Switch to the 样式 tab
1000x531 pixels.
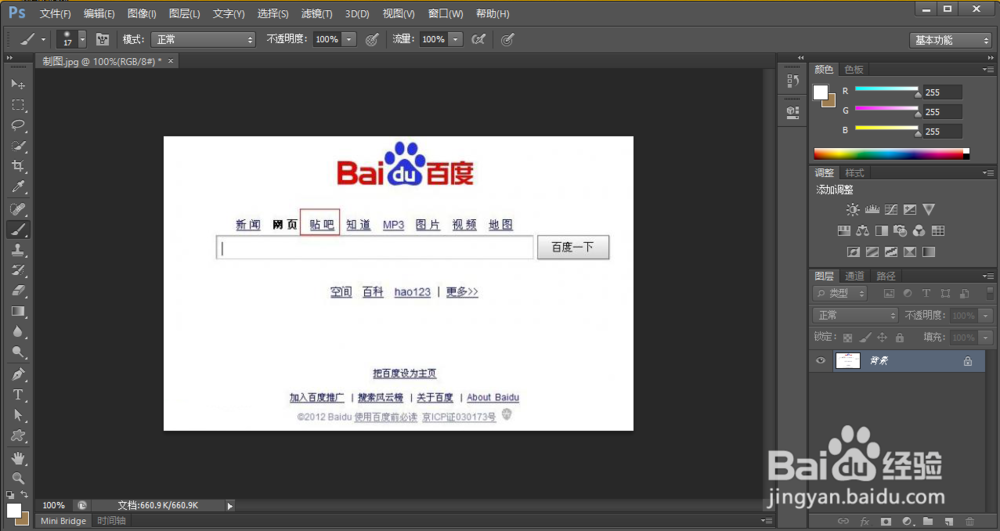coord(854,173)
